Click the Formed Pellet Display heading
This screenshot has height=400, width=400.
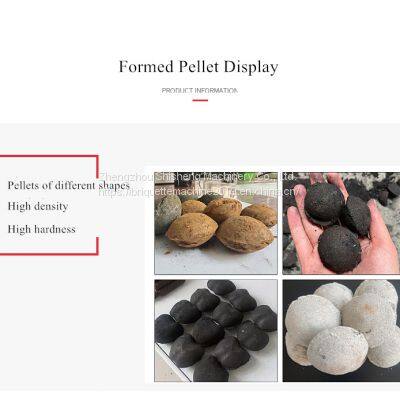pos(199,67)
